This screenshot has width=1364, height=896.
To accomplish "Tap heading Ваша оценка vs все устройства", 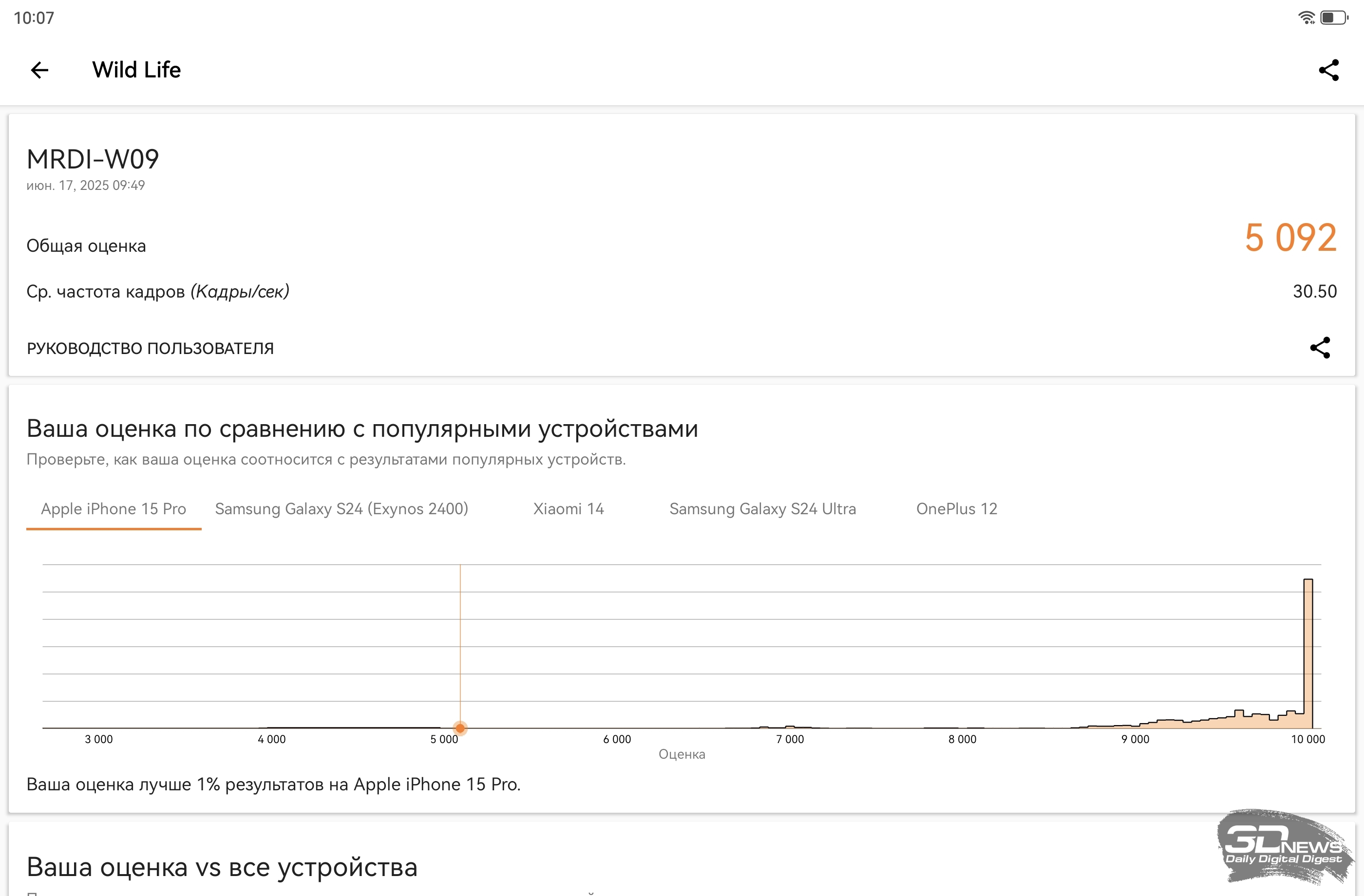I will 222,867.
